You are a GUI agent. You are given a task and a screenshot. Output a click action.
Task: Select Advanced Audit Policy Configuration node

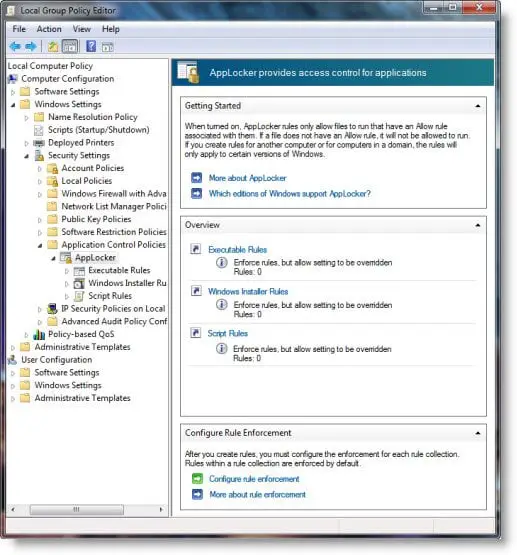pyautogui.click(x=114, y=321)
